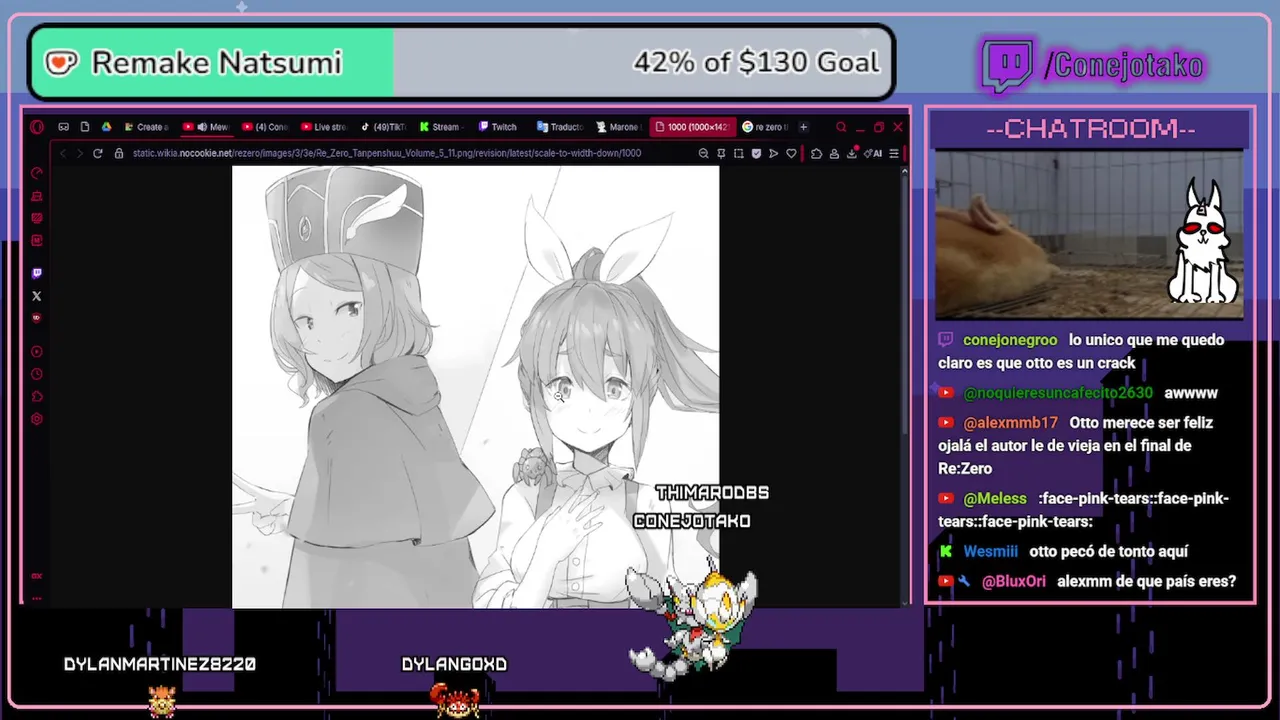Image resolution: width=1280 pixels, height=720 pixels.
Task: Click the 'DYLANGOXD' viewer name label
Action: click(454, 664)
